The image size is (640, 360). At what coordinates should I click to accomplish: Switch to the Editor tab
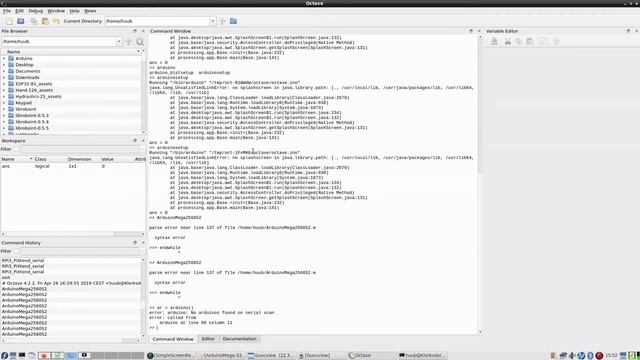pos(208,339)
